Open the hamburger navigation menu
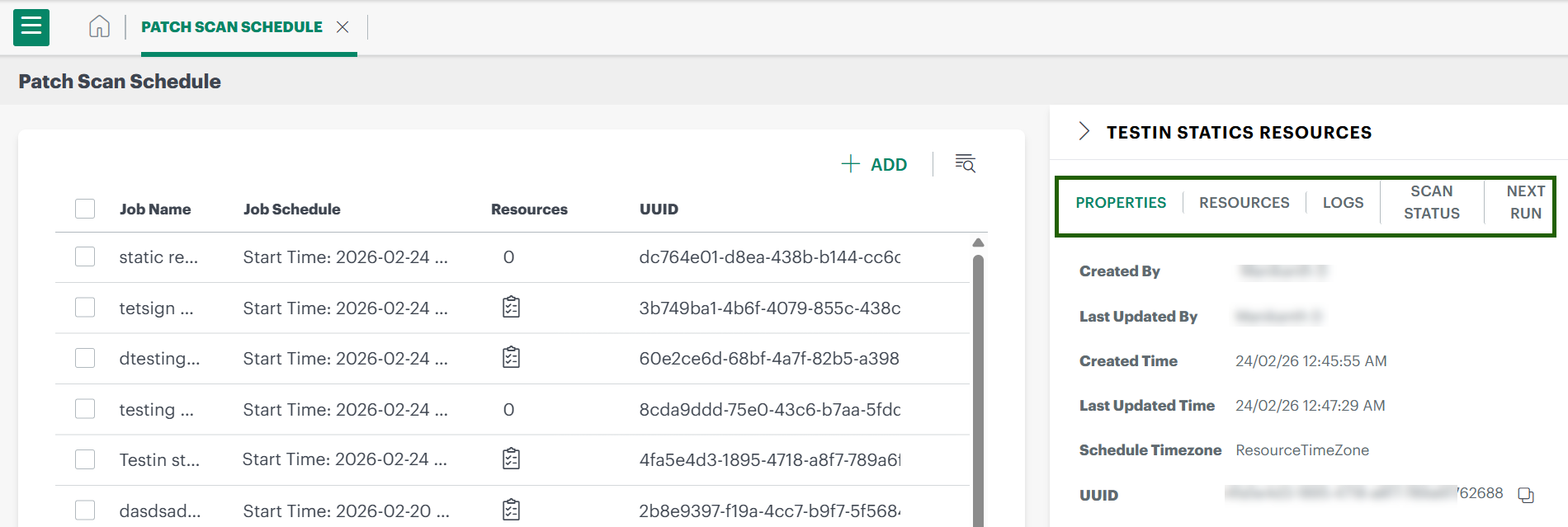 click(31, 27)
